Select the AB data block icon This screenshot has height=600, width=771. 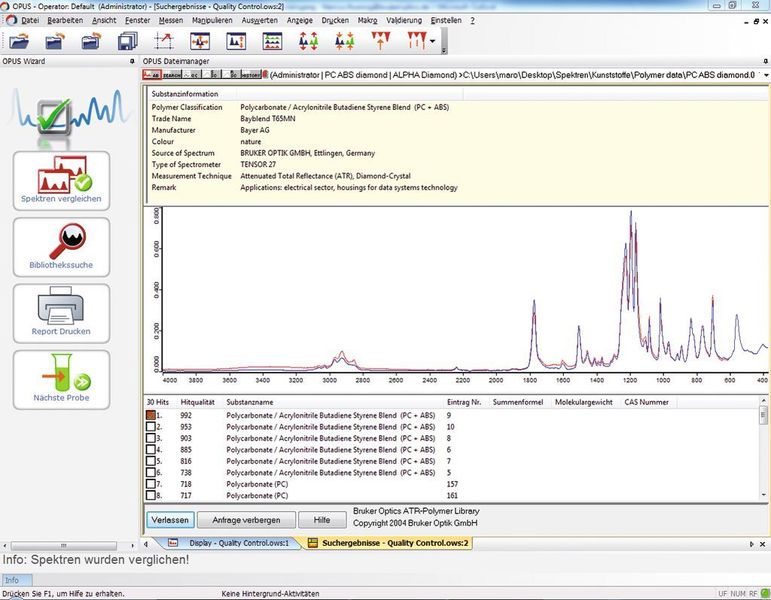[x=152, y=75]
